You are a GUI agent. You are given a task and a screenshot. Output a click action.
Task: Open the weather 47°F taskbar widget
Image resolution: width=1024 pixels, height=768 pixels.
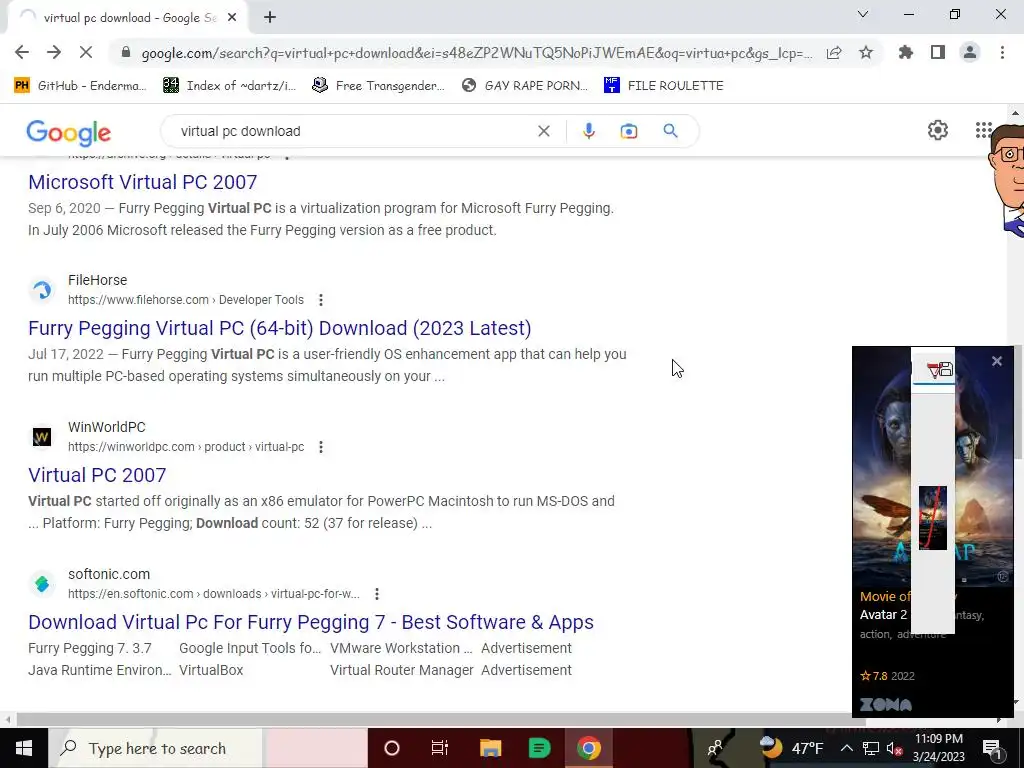(x=792, y=748)
